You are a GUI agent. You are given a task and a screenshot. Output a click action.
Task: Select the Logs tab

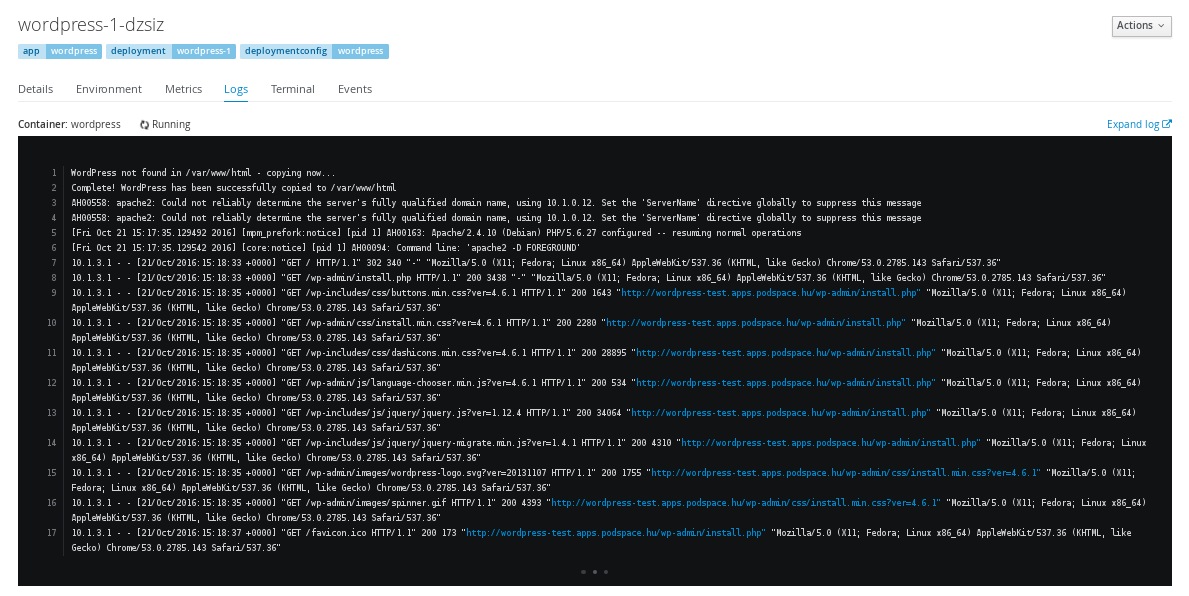(236, 89)
